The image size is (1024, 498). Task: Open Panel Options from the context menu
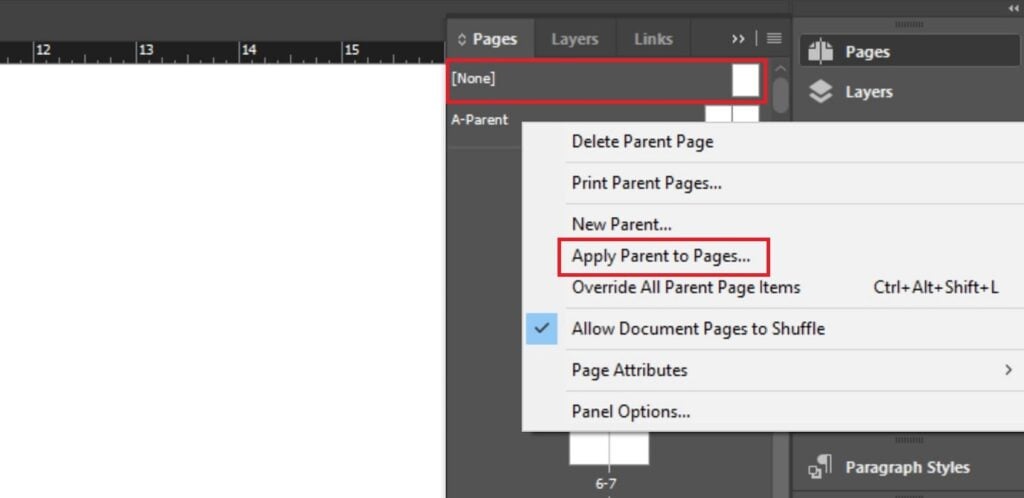tap(630, 411)
